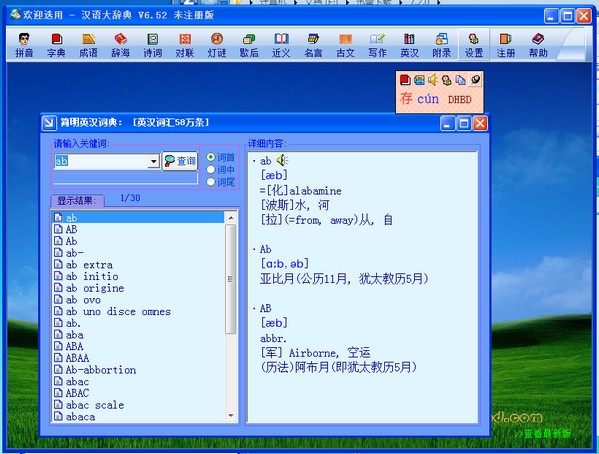Select the 词中 word-middle radio button
The width and height of the screenshot is (599, 454).
coord(211,169)
